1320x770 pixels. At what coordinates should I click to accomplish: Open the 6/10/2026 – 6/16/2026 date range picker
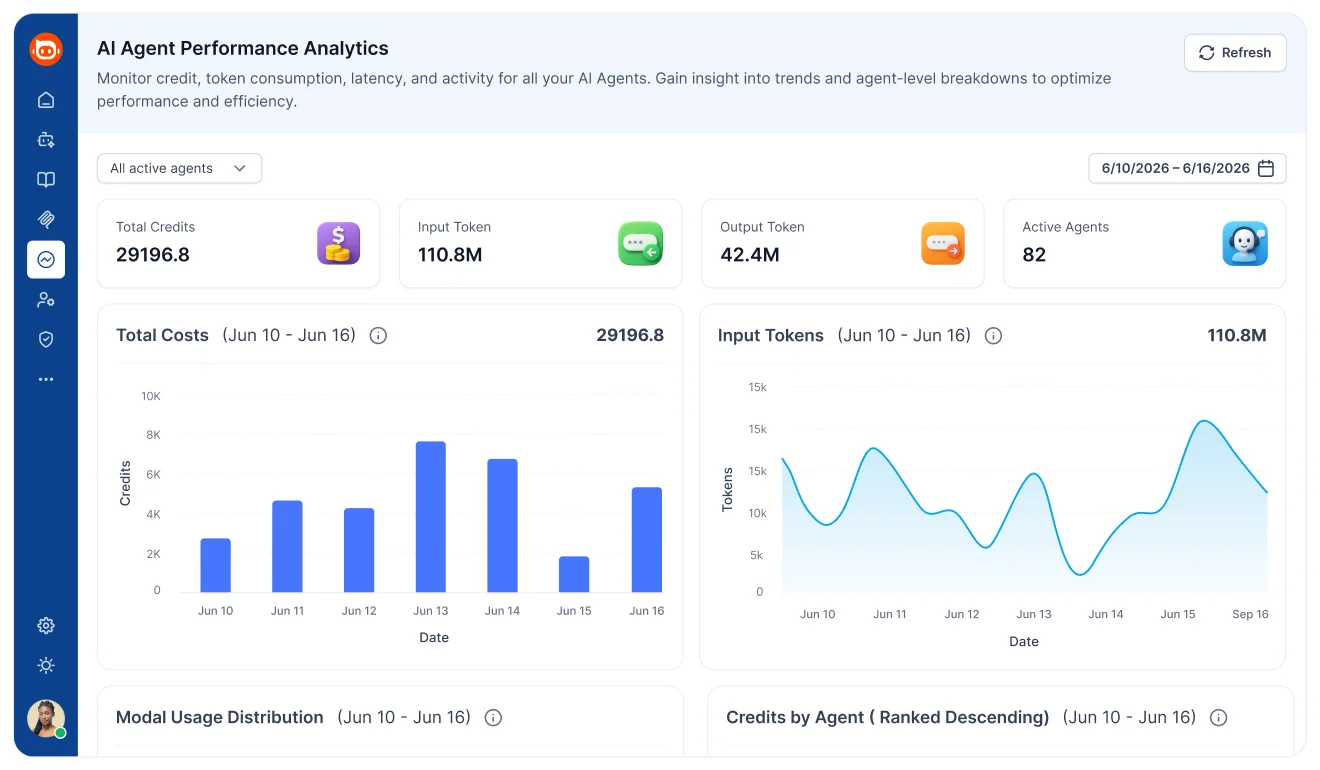[x=1187, y=168]
